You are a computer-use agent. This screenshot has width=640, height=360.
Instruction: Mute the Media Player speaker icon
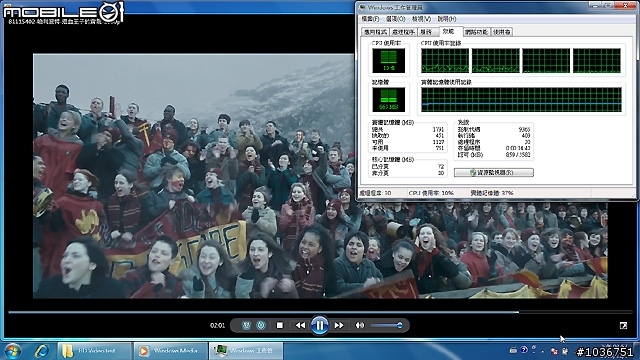click(360, 325)
